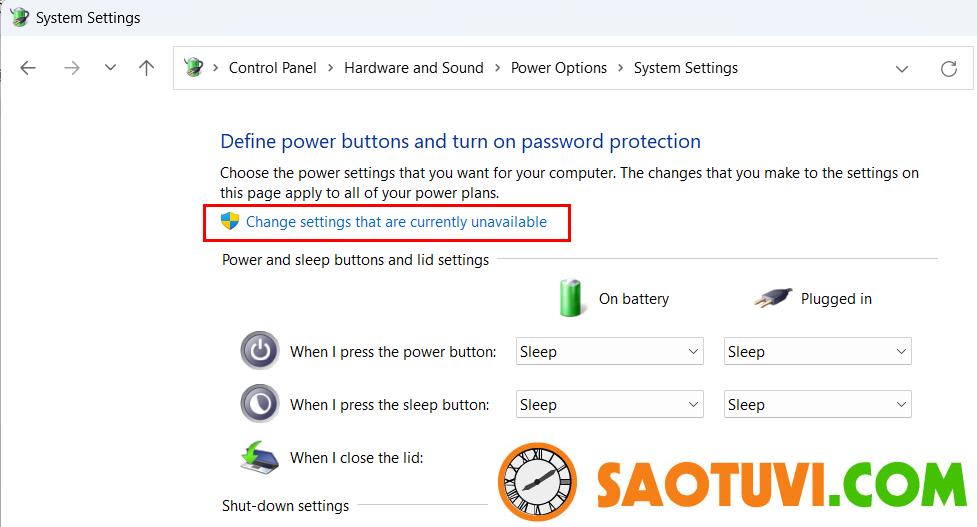Go up one level with up arrow

click(146, 68)
